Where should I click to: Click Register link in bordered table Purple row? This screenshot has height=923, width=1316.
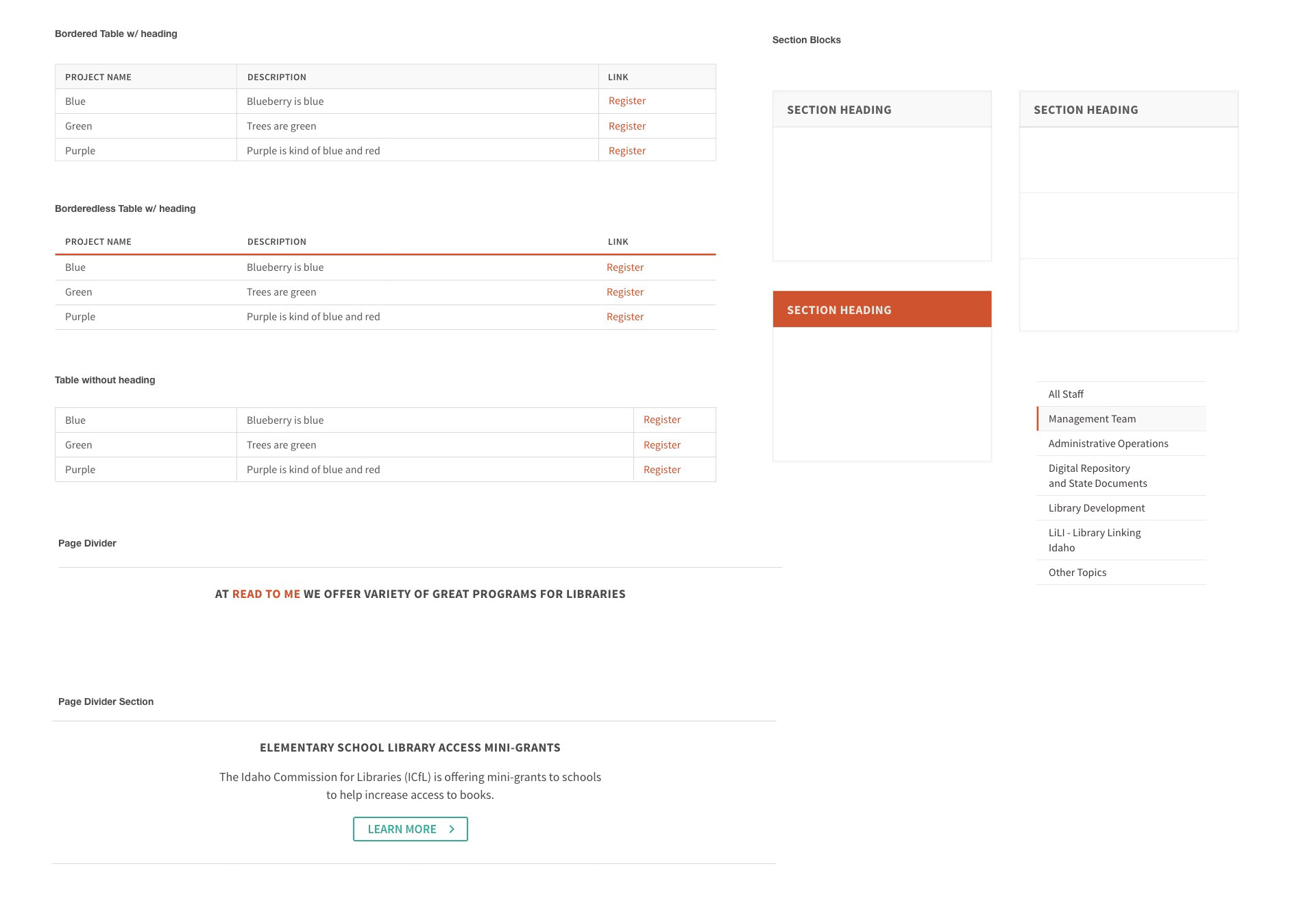[x=627, y=151]
